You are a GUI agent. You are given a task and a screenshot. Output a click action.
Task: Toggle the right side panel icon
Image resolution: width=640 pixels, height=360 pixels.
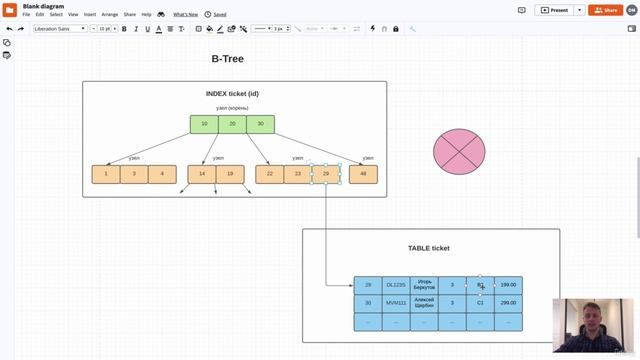(x=631, y=29)
